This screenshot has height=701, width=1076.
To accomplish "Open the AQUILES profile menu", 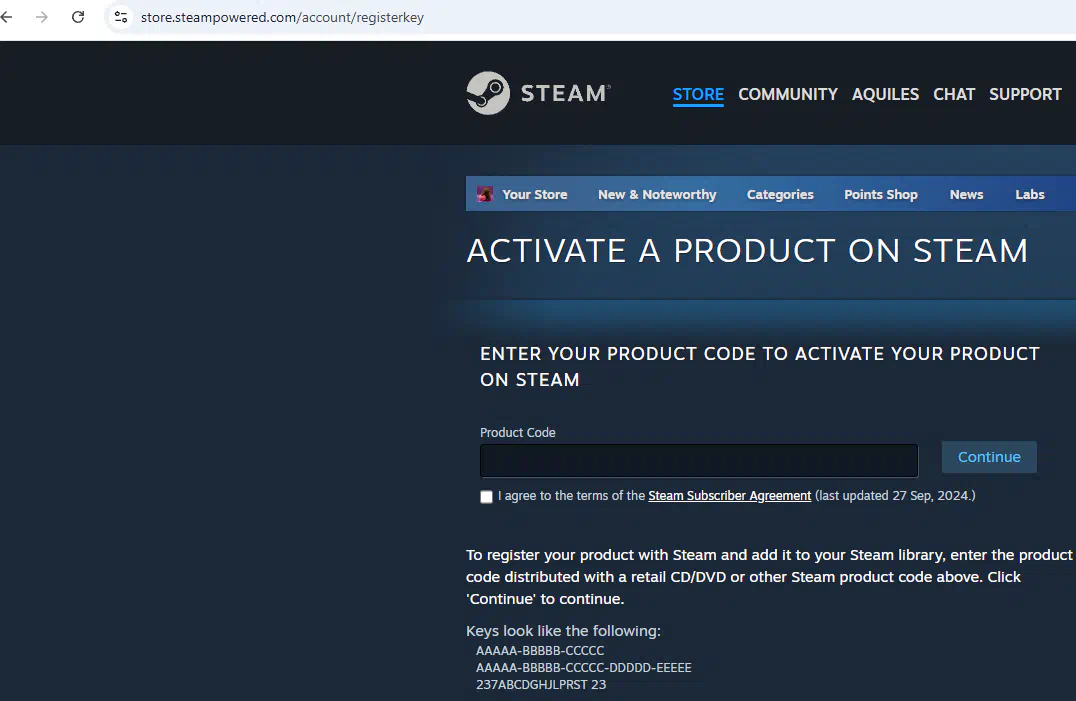I will tap(885, 95).
